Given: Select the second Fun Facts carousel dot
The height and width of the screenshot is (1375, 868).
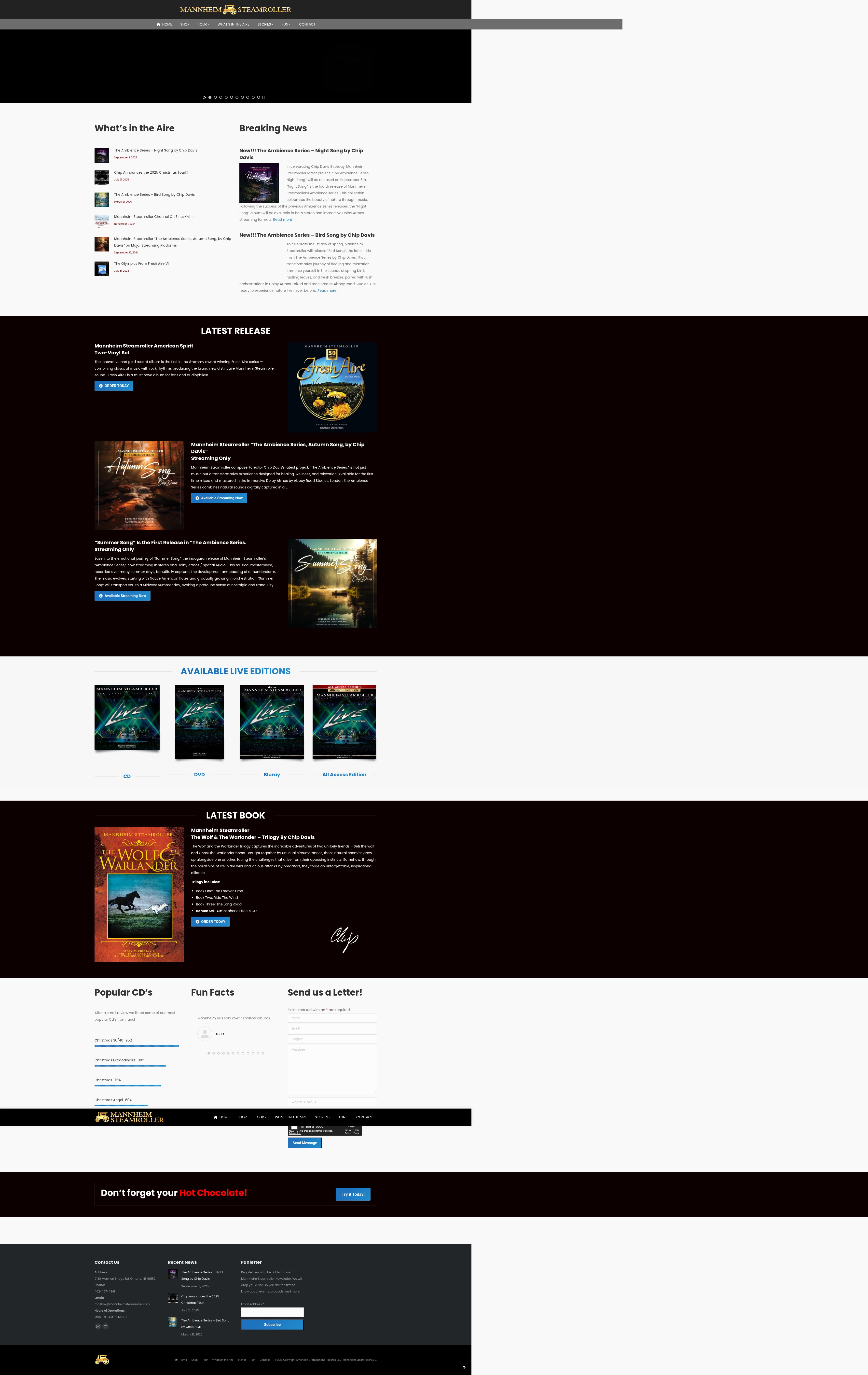Looking at the screenshot, I should click(214, 1053).
